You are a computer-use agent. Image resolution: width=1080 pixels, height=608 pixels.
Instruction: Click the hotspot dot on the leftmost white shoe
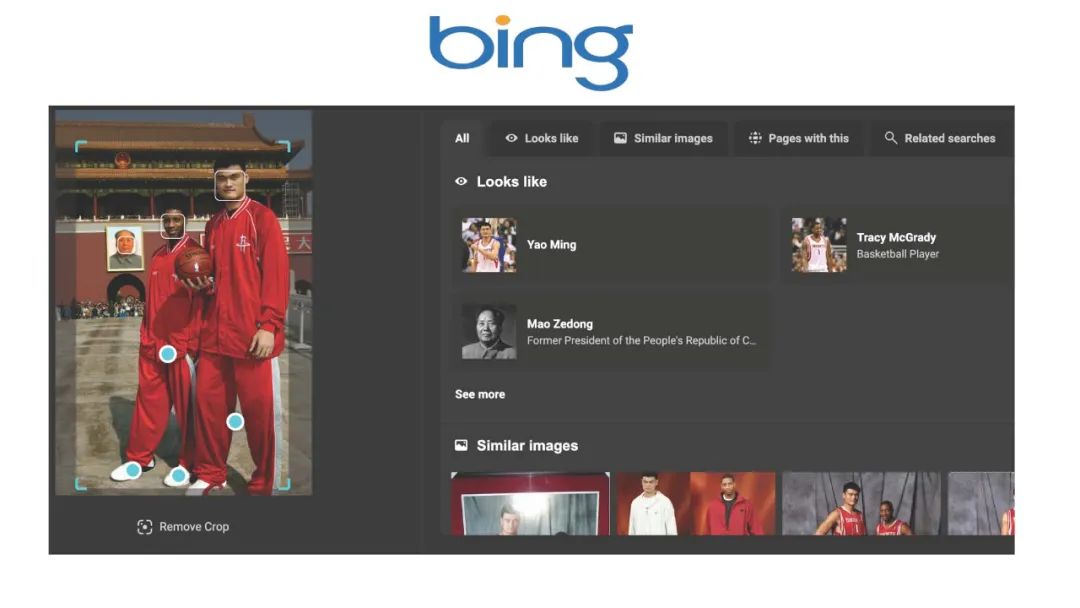pyautogui.click(x=133, y=470)
